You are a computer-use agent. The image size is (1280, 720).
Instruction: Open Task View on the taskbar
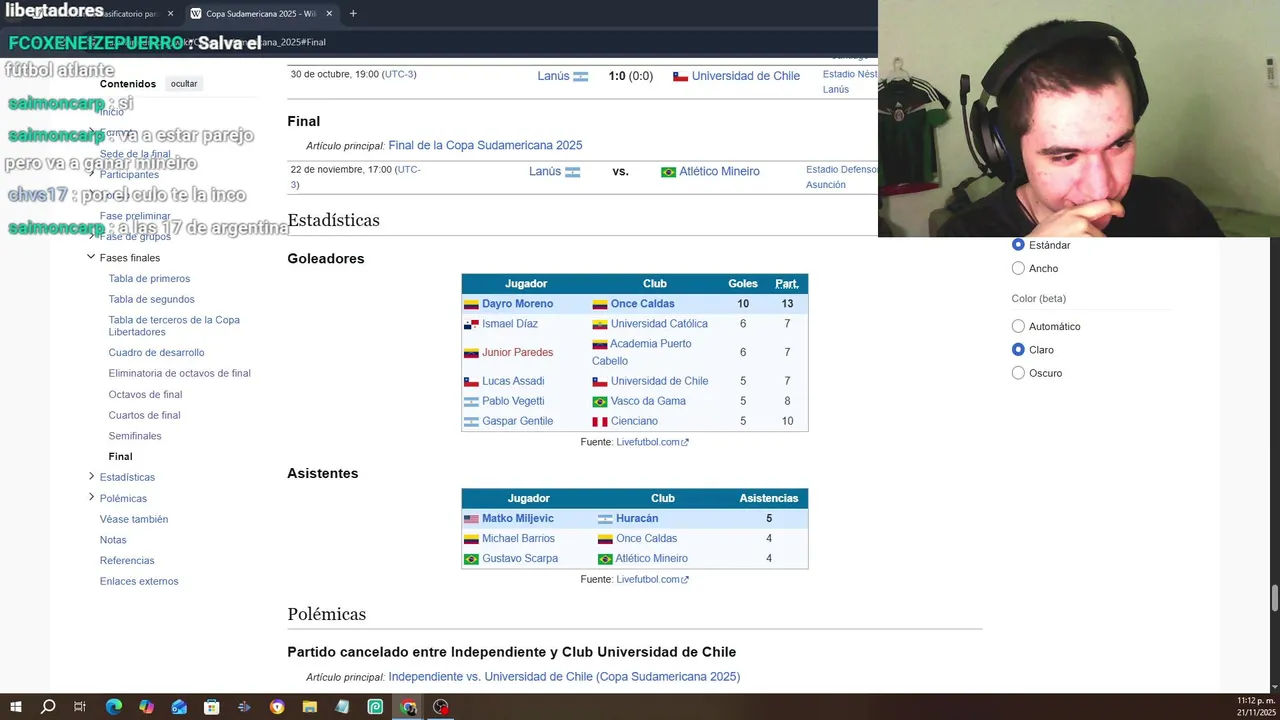(80, 707)
